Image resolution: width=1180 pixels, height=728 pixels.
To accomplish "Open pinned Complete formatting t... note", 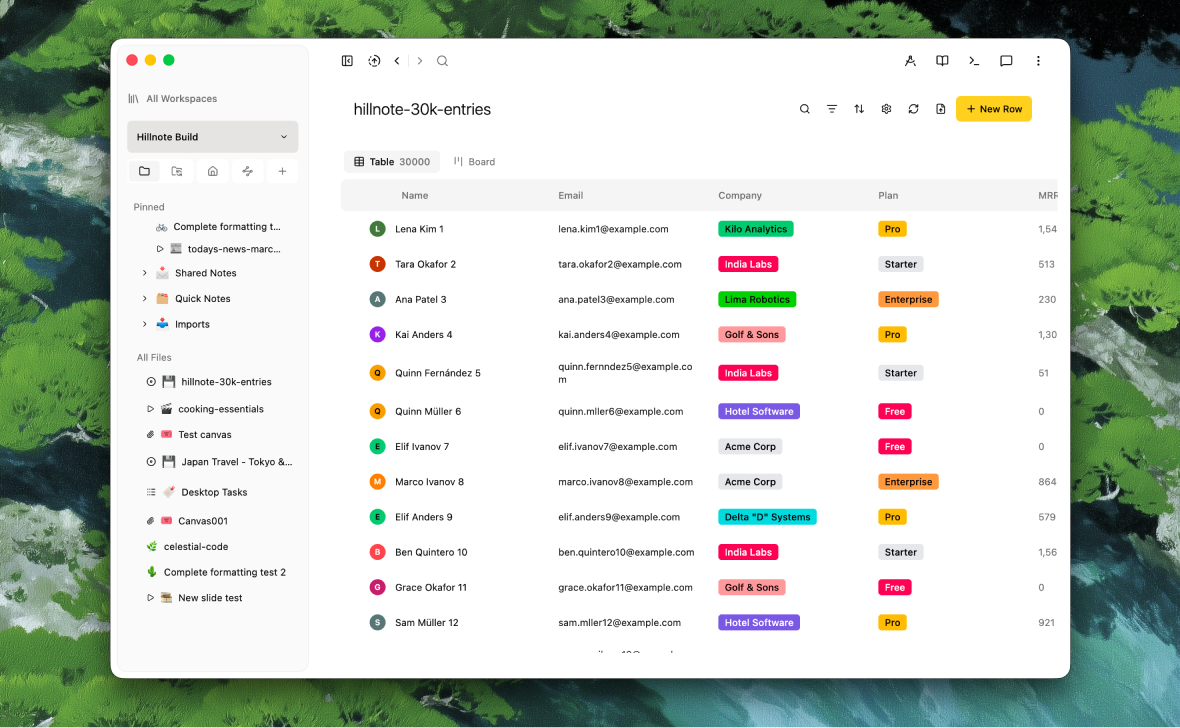I will click(x=227, y=227).
